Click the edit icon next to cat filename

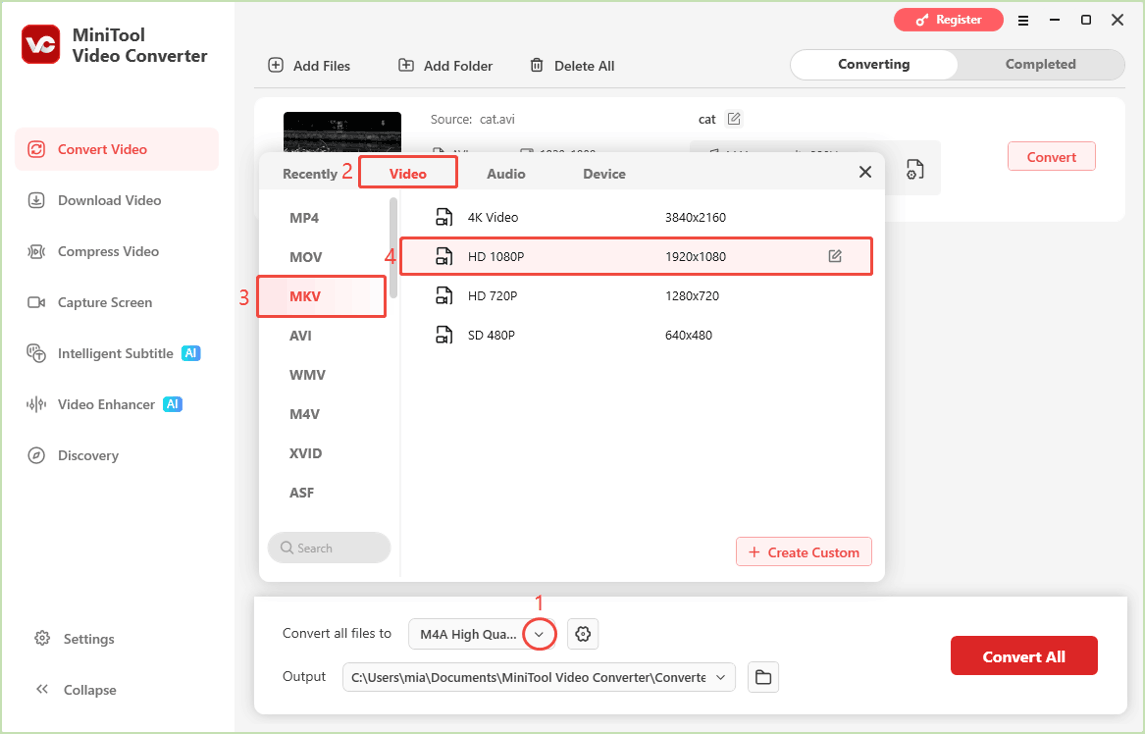point(734,118)
